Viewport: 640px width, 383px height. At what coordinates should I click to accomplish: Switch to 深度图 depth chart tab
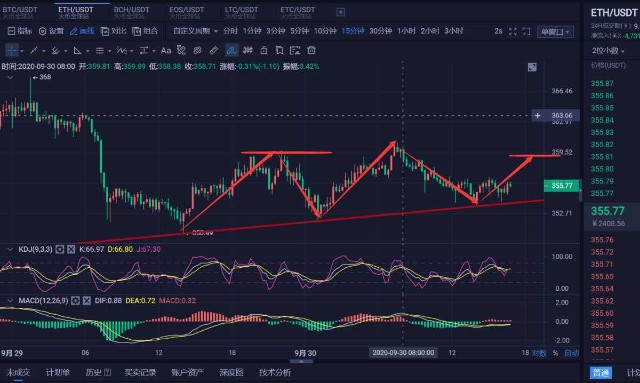231,372
